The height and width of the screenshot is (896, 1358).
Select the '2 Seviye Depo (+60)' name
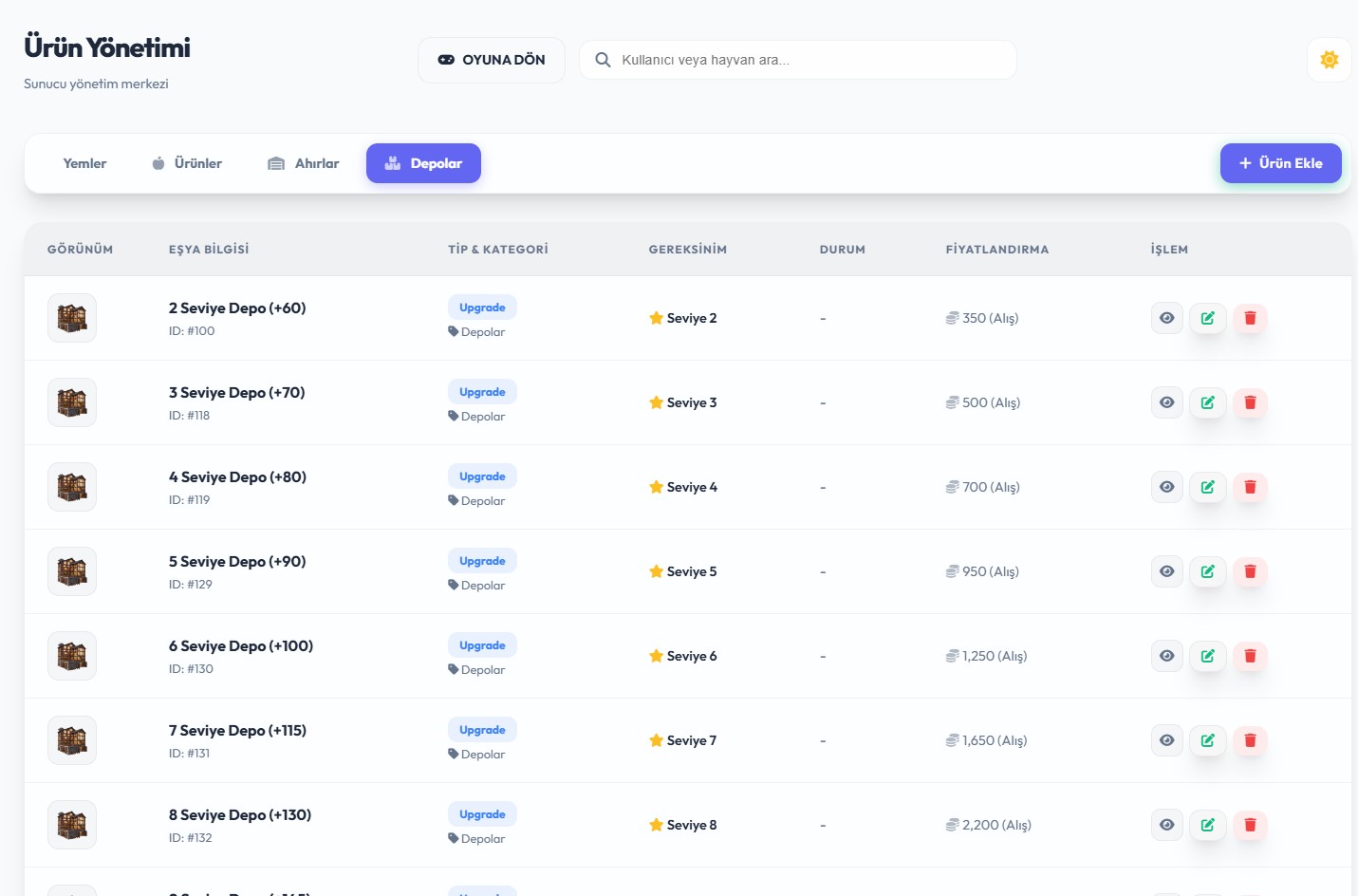(x=237, y=308)
